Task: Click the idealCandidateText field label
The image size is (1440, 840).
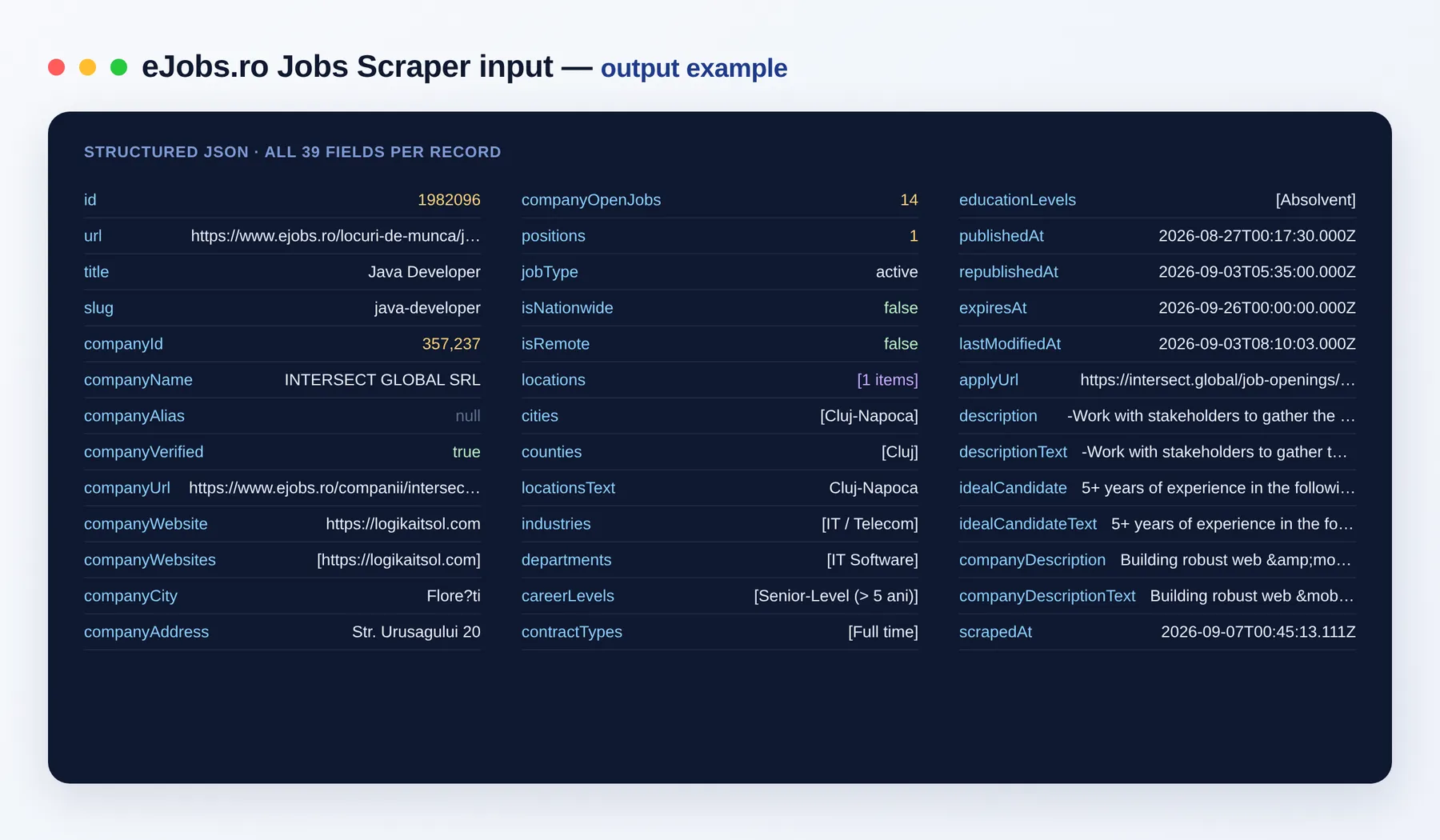Action: [1028, 524]
